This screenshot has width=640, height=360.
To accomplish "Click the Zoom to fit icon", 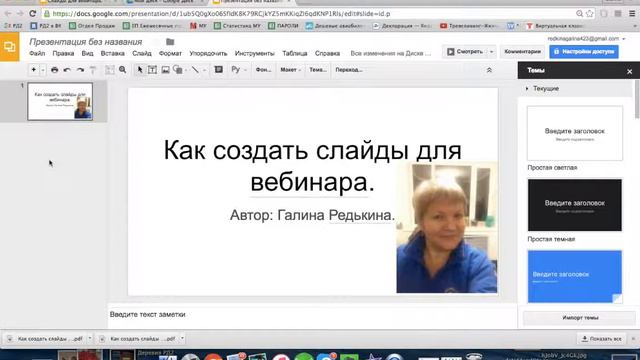I will 109,70.
